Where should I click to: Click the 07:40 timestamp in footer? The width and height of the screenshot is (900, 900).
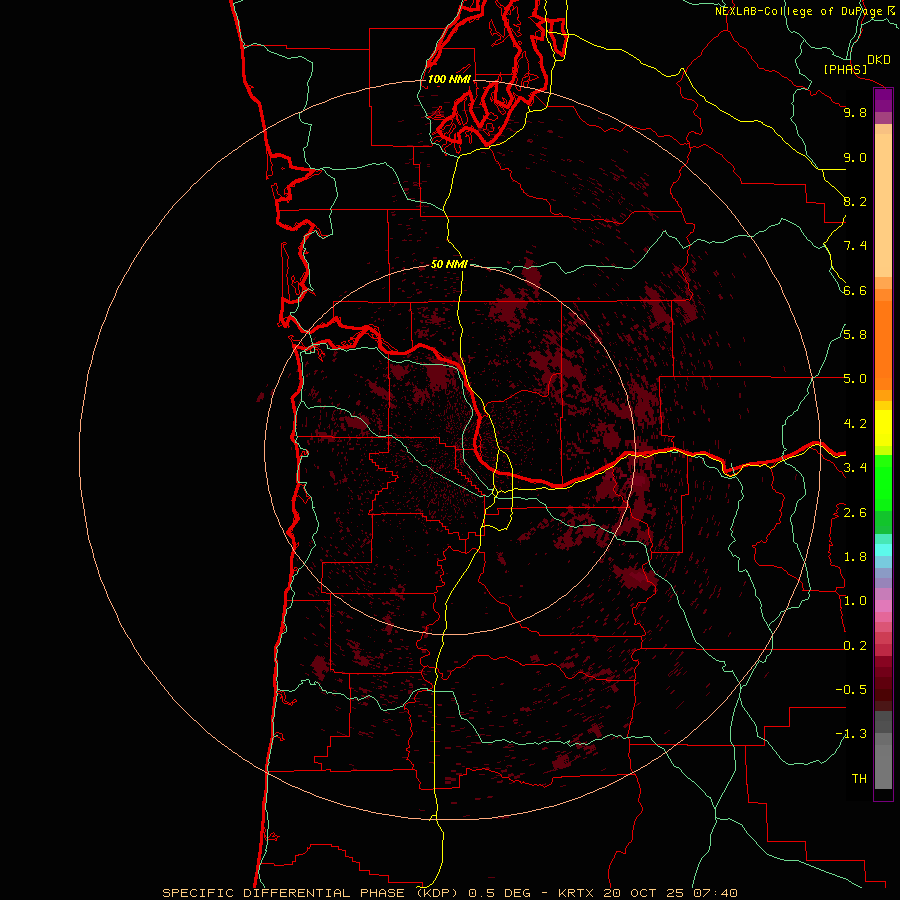coord(715,893)
